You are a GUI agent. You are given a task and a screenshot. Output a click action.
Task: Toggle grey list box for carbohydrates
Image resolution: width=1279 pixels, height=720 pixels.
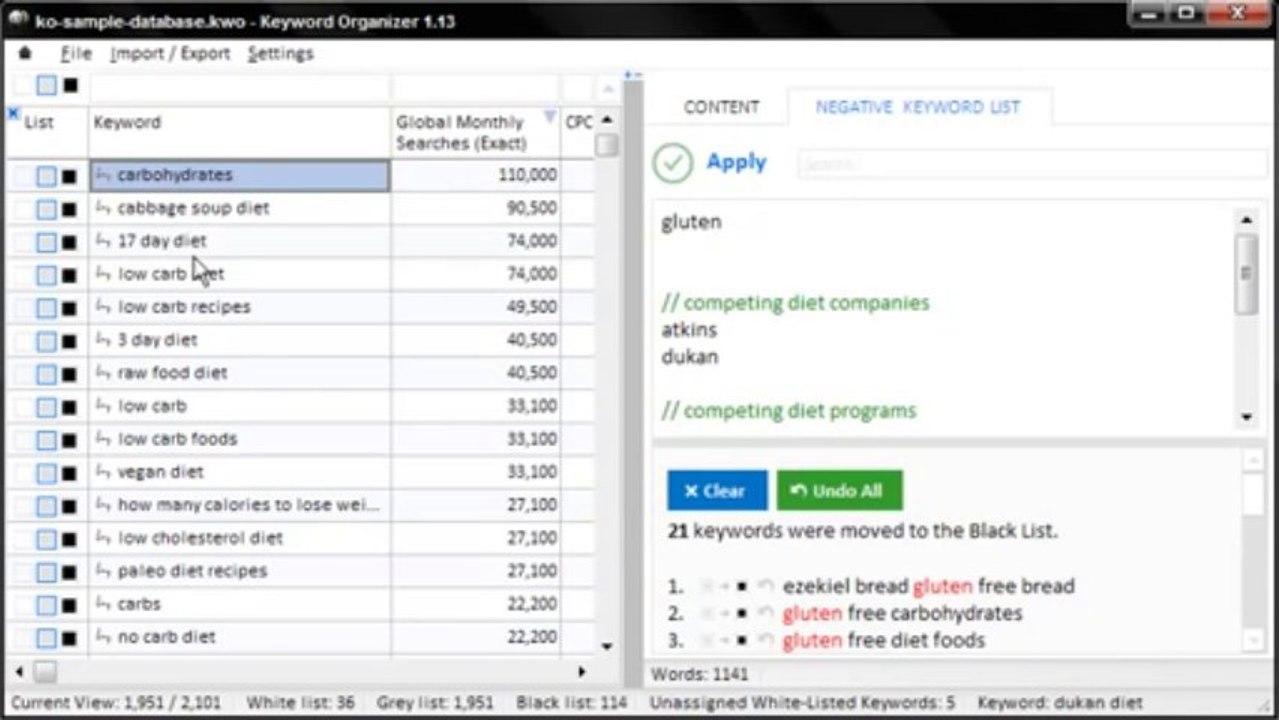[x=46, y=176]
